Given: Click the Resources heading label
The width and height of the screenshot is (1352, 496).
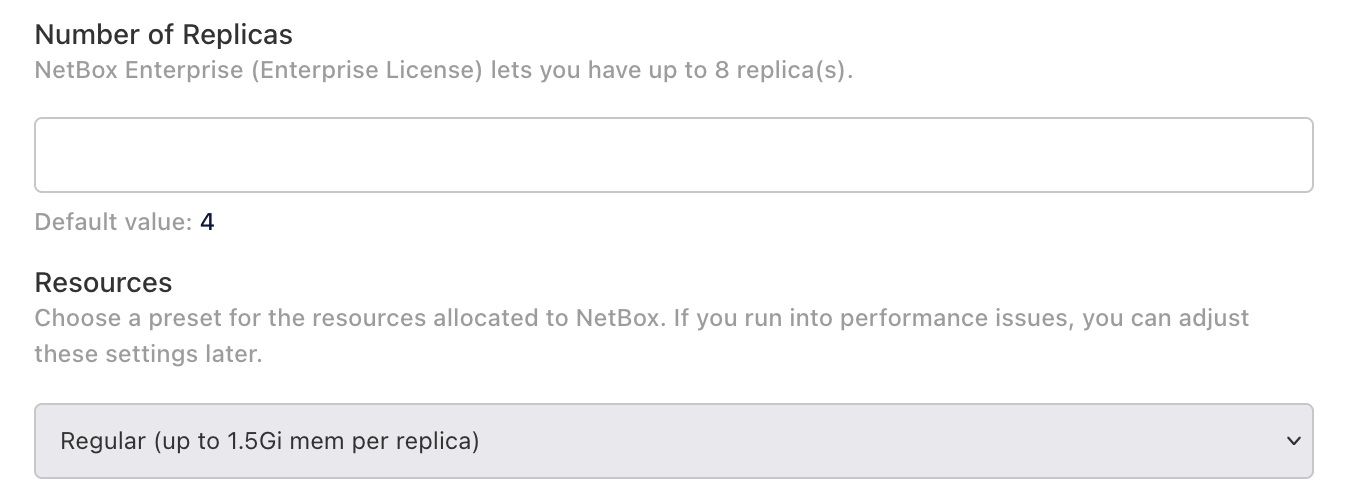Looking at the screenshot, I should tap(103, 283).
